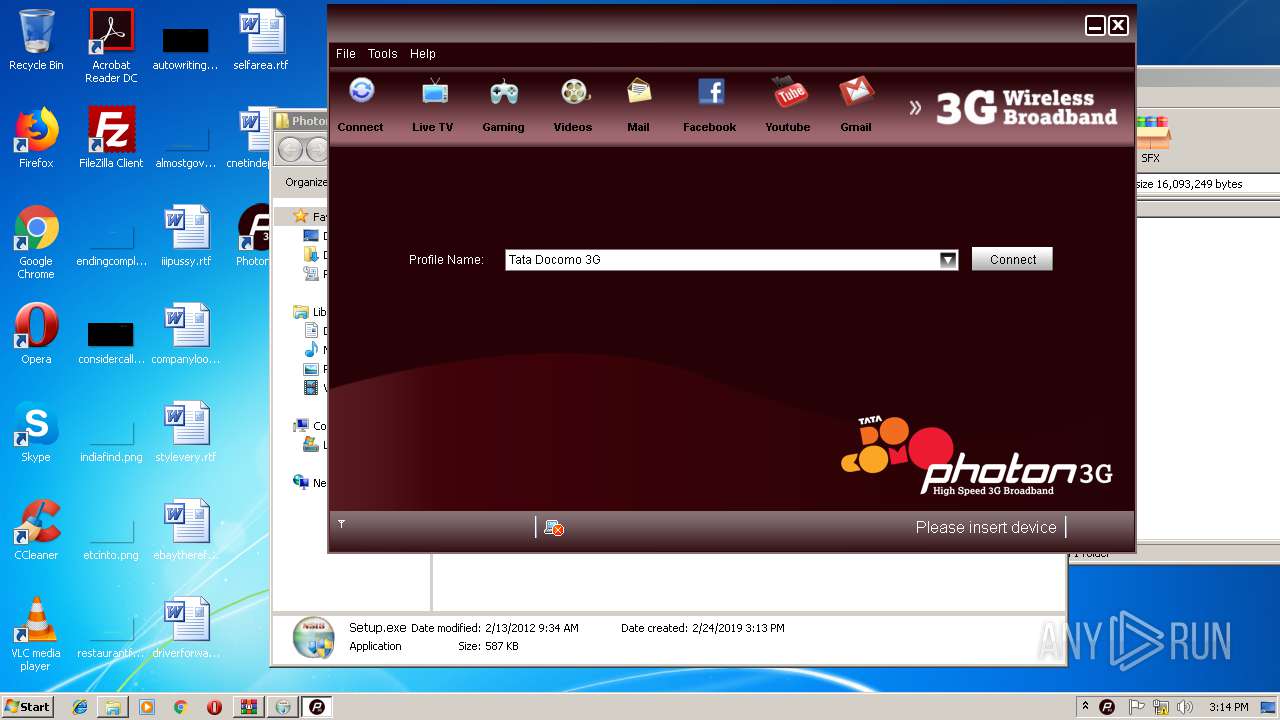The image size is (1280, 720).
Task: Switch to the Photon taskbar button
Action: [317, 707]
